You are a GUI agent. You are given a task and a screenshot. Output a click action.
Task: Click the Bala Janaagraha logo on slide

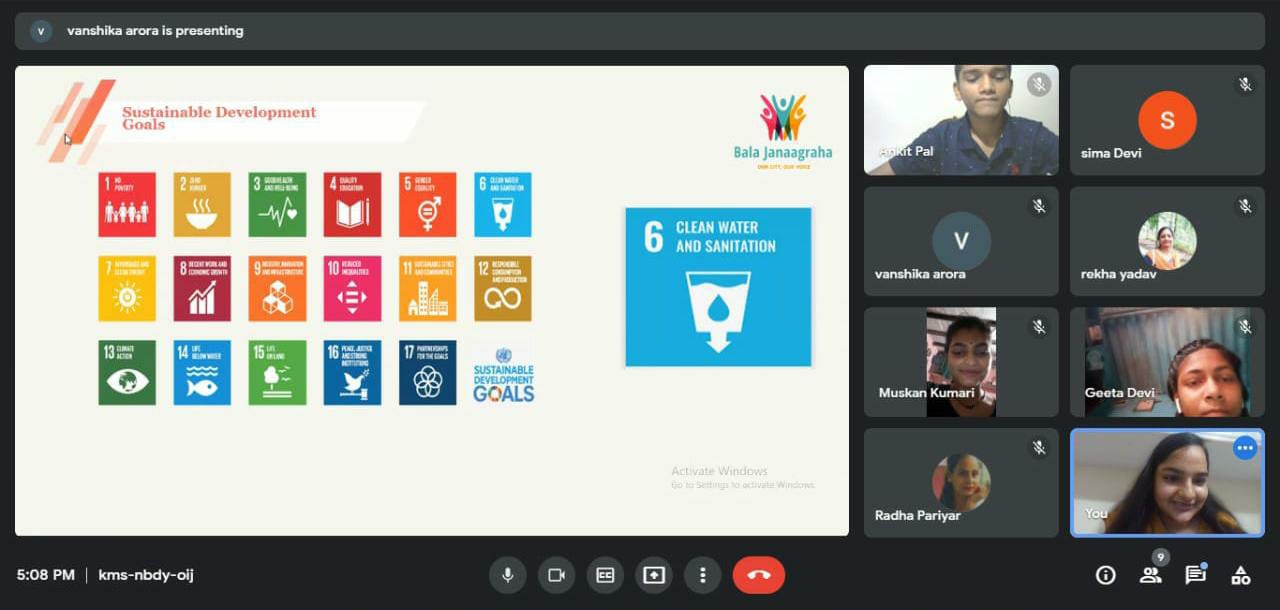coord(782,130)
